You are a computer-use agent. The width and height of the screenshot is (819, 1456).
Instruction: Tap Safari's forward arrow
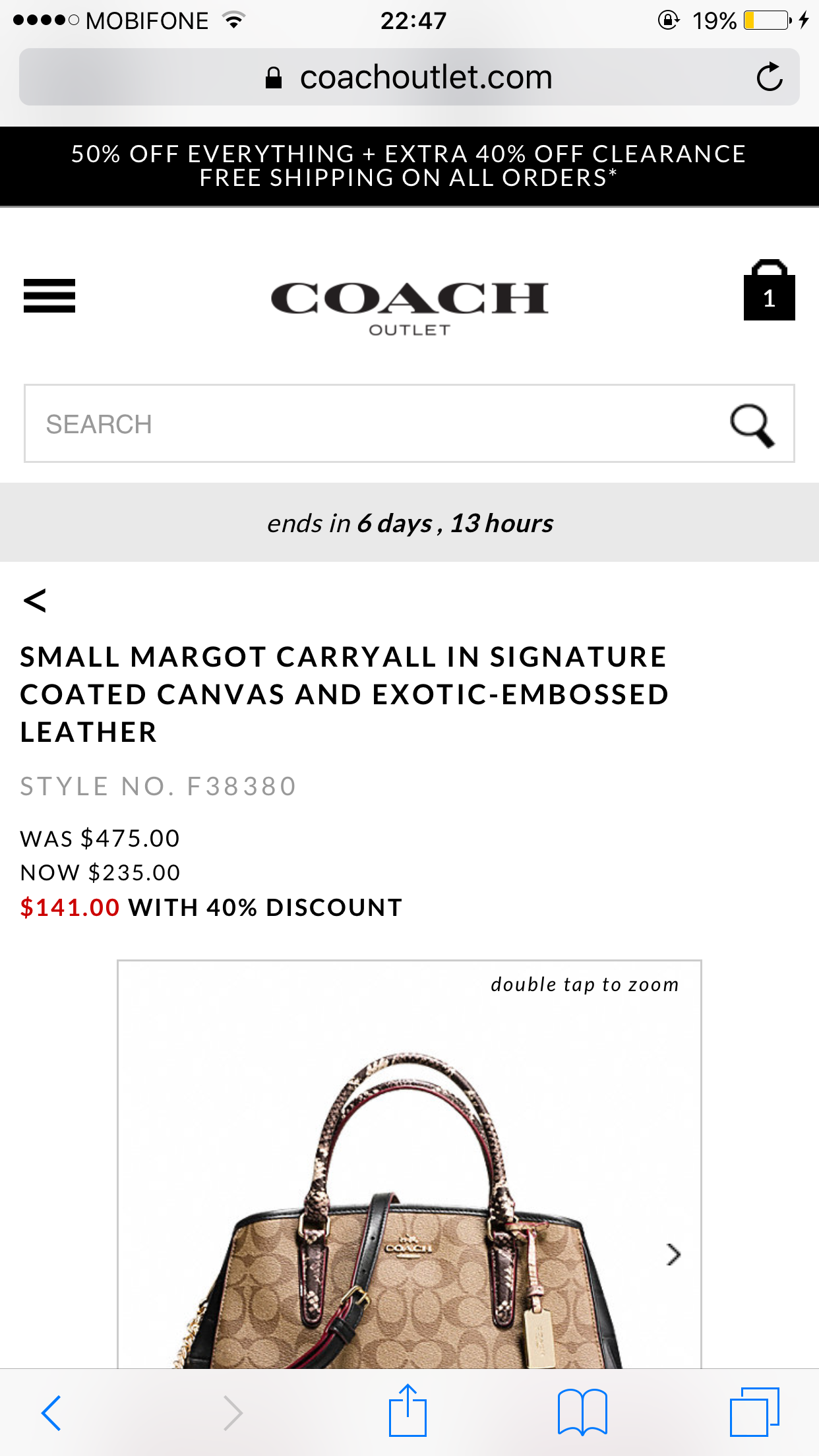232,1413
